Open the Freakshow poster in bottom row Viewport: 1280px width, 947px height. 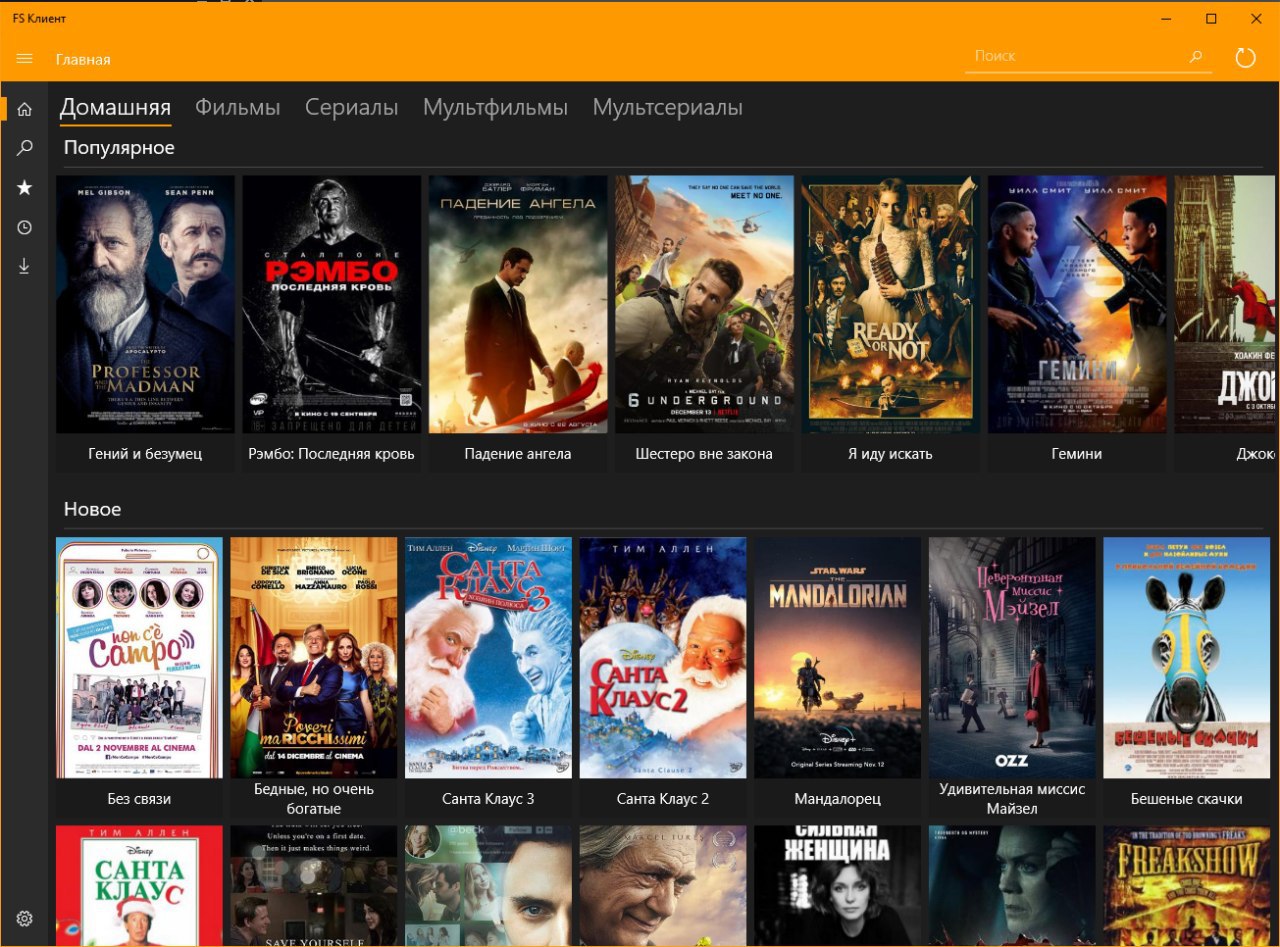(x=1186, y=885)
